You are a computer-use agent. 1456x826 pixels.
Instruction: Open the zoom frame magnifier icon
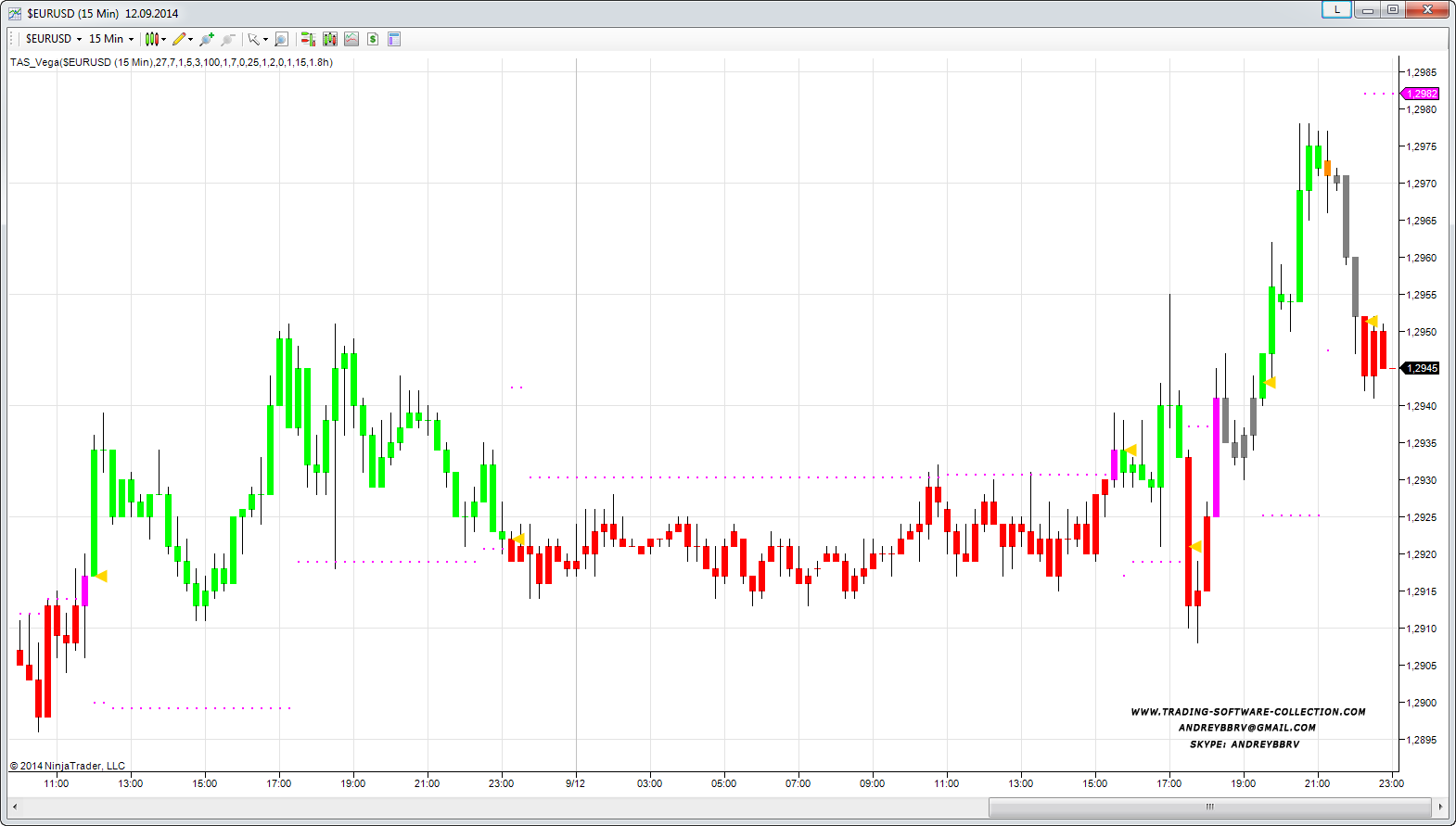pyautogui.click(x=282, y=39)
